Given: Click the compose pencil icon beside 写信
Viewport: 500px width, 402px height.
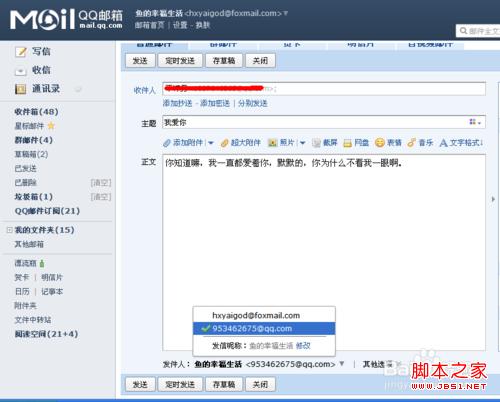Looking at the screenshot, I should coord(21,52).
